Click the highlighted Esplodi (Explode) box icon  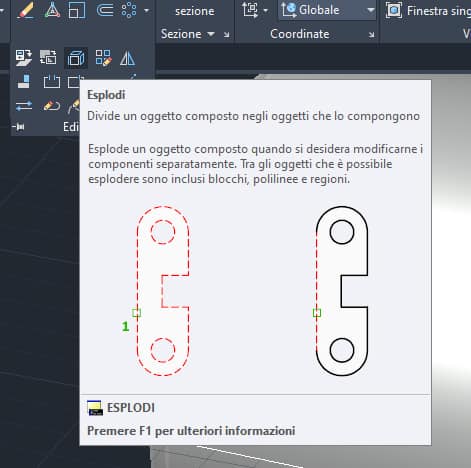click(76, 58)
